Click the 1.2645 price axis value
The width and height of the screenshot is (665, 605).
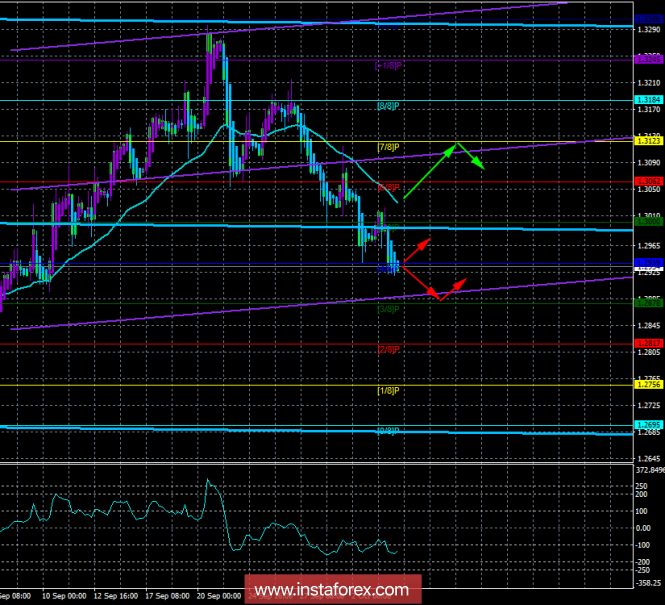[x=649, y=459]
